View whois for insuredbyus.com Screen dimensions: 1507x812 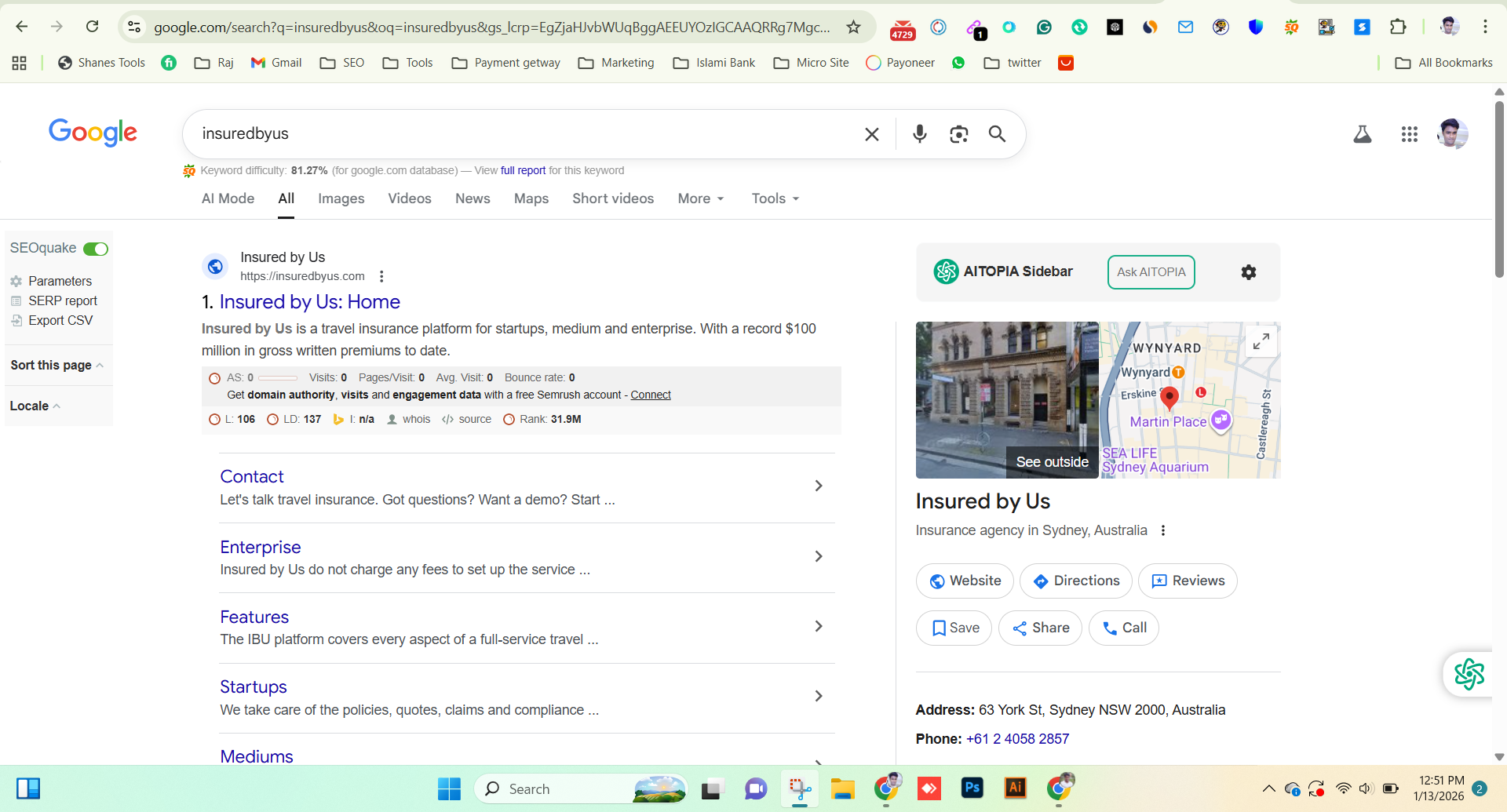(416, 419)
